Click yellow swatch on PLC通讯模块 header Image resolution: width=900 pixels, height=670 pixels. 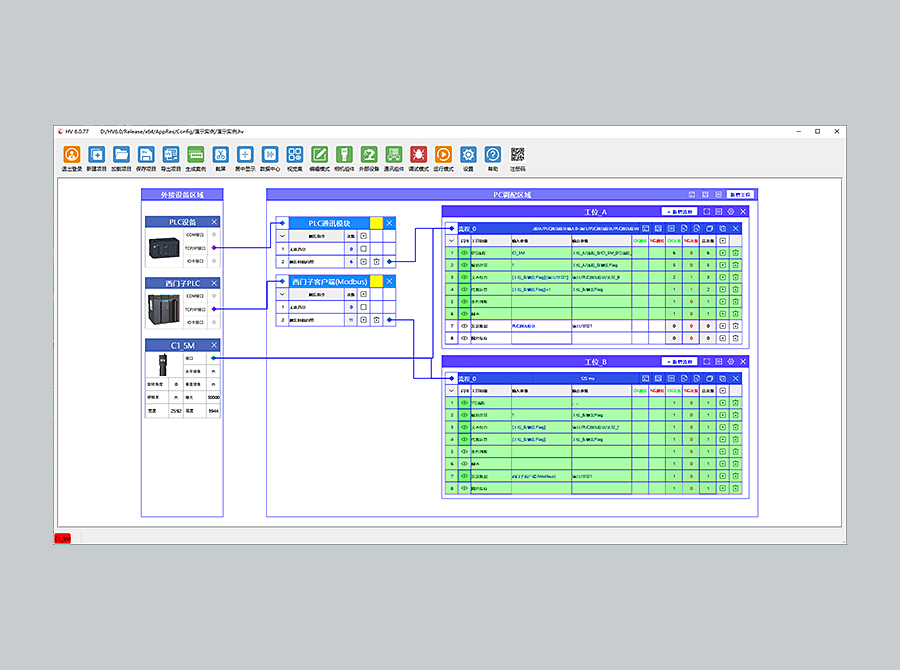pos(376,223)
